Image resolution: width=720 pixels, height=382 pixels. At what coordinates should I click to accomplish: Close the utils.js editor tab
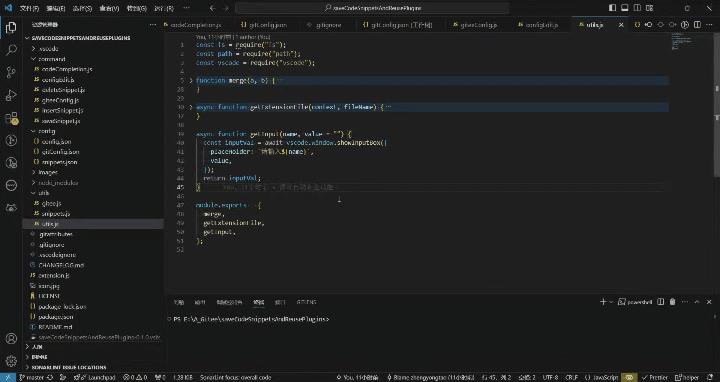pos(621,25)
